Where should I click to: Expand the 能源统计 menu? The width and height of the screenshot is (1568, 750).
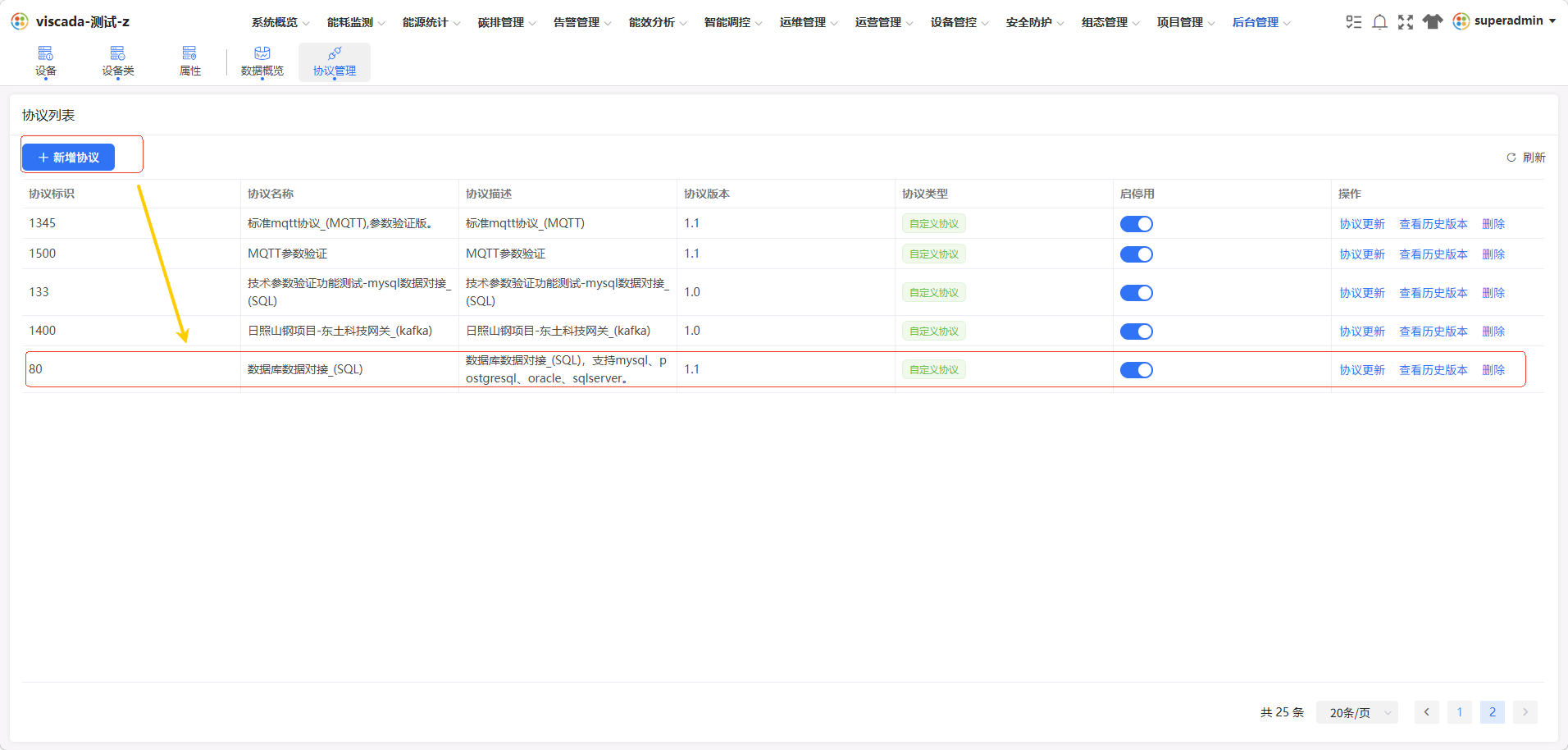pyautogui.click(x=431, y=22)
